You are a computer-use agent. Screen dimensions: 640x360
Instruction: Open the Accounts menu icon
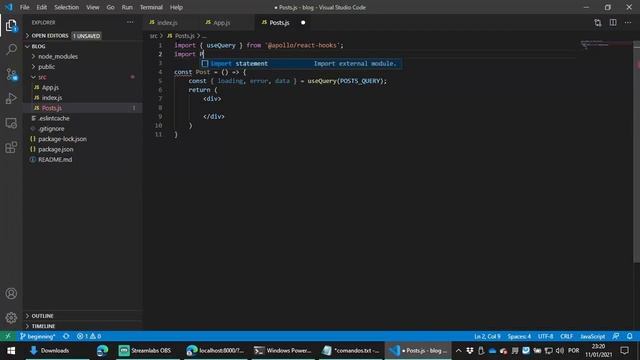(11, 293)
